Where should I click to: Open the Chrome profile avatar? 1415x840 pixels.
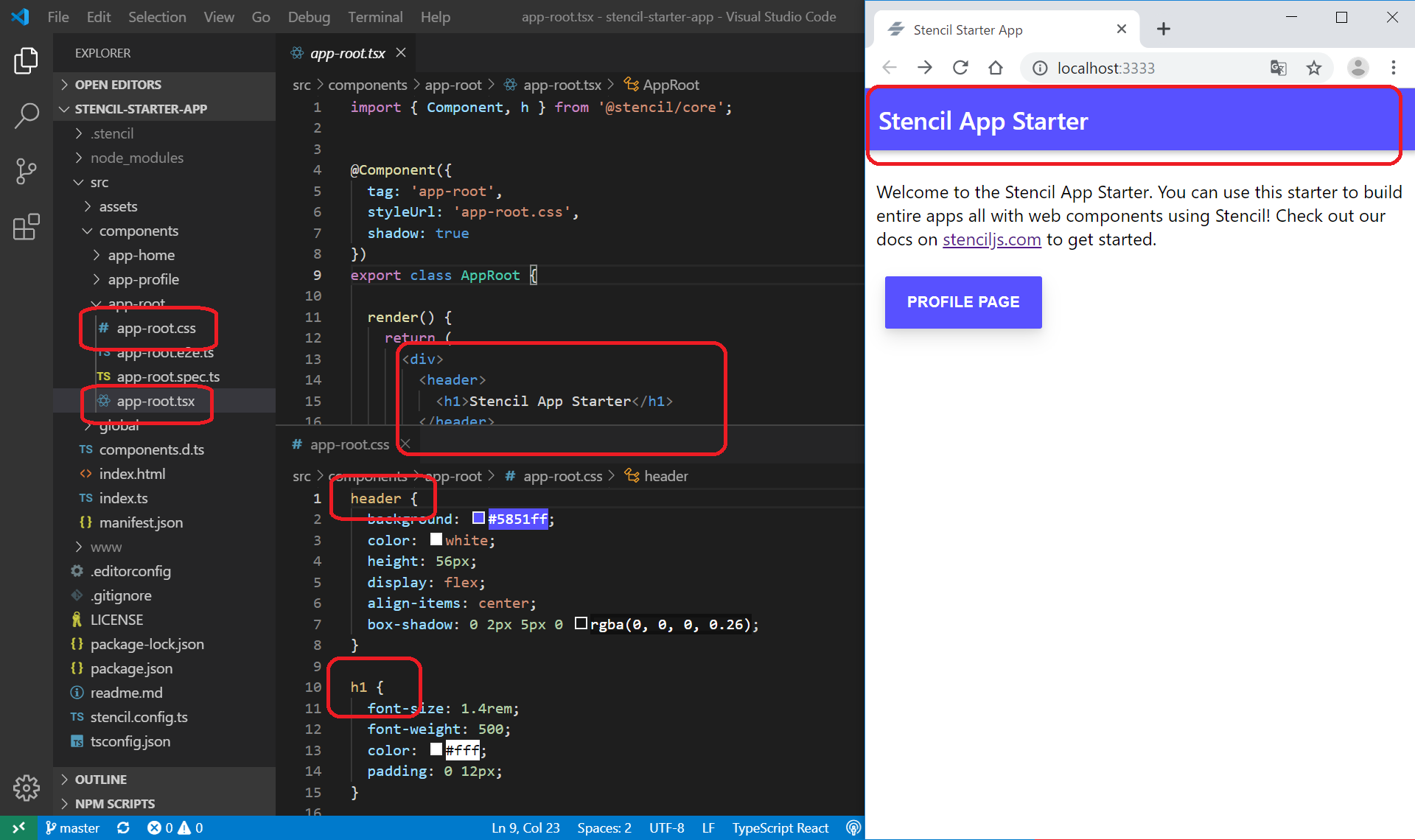1358,68
